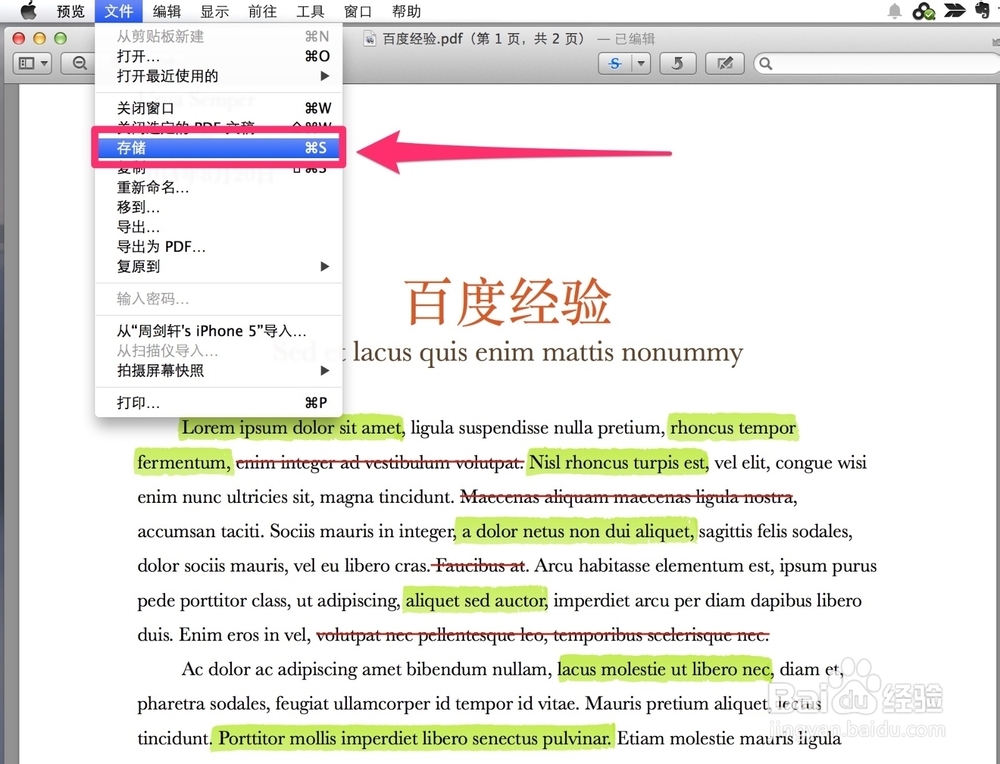Viewport: 1000px width, 764px height.
Task: Click the 已编辑 title status text
Action: (x=635, y=39)
